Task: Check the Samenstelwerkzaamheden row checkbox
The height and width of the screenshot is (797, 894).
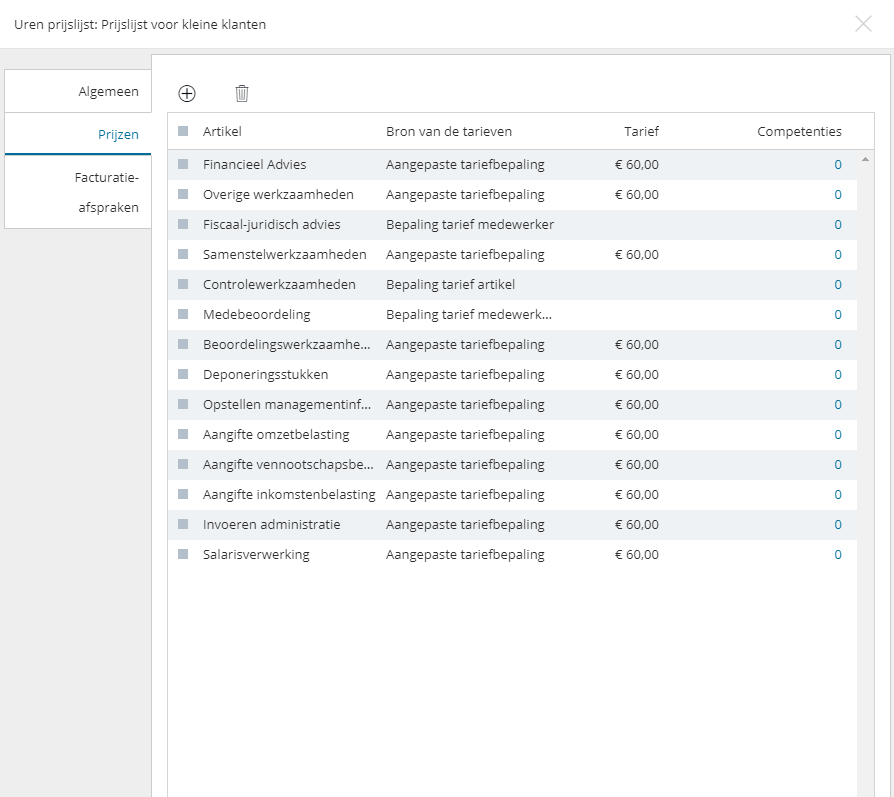Action: click(183, 254)
